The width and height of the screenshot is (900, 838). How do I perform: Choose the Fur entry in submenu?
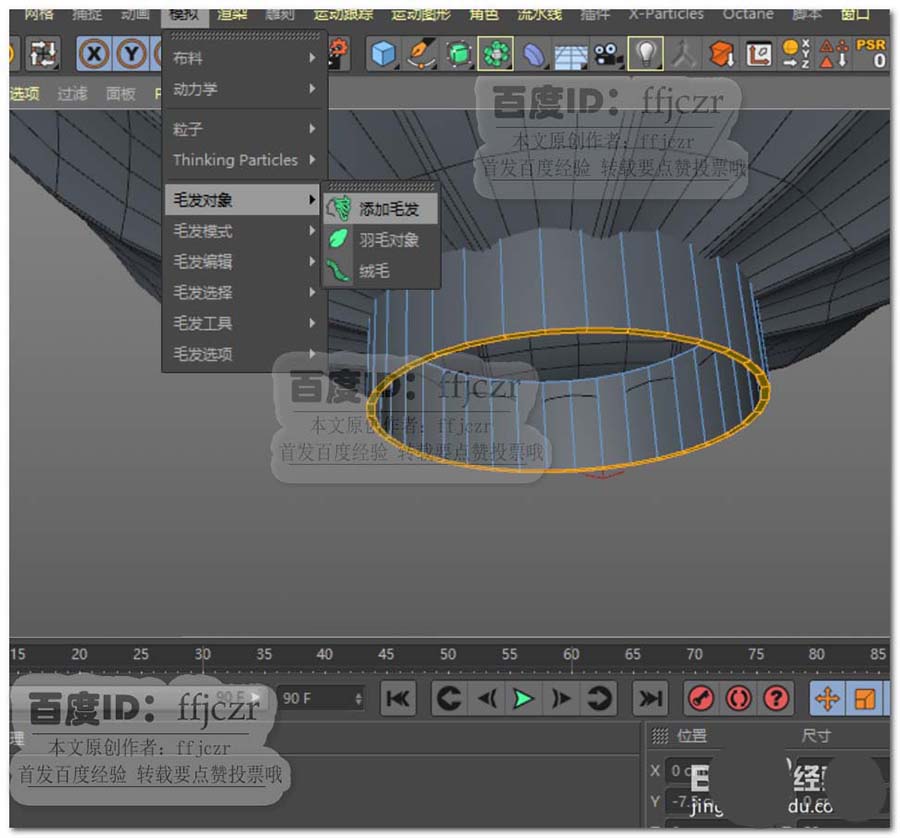click(381, 270)
